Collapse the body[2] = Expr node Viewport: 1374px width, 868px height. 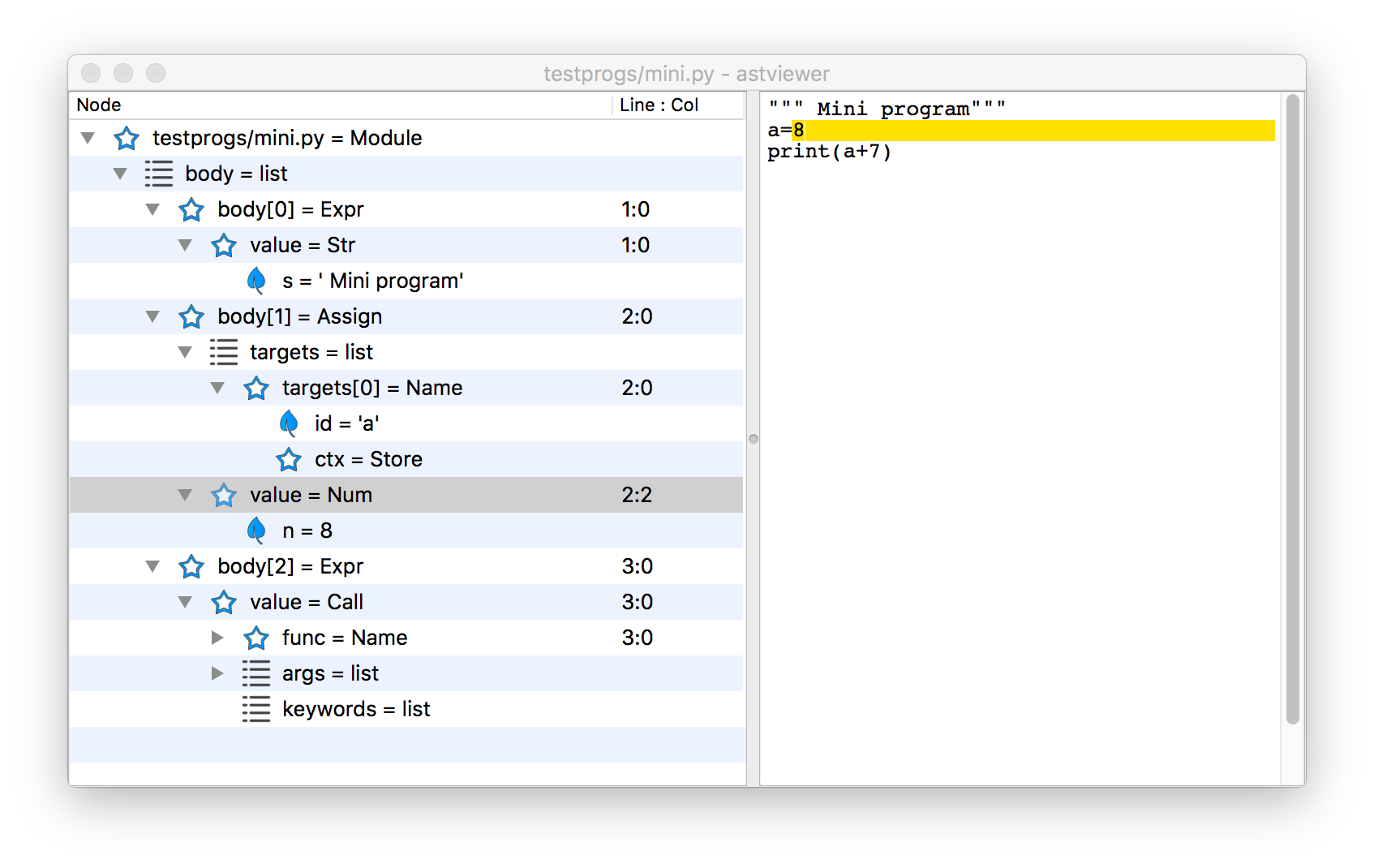(152, 566)
